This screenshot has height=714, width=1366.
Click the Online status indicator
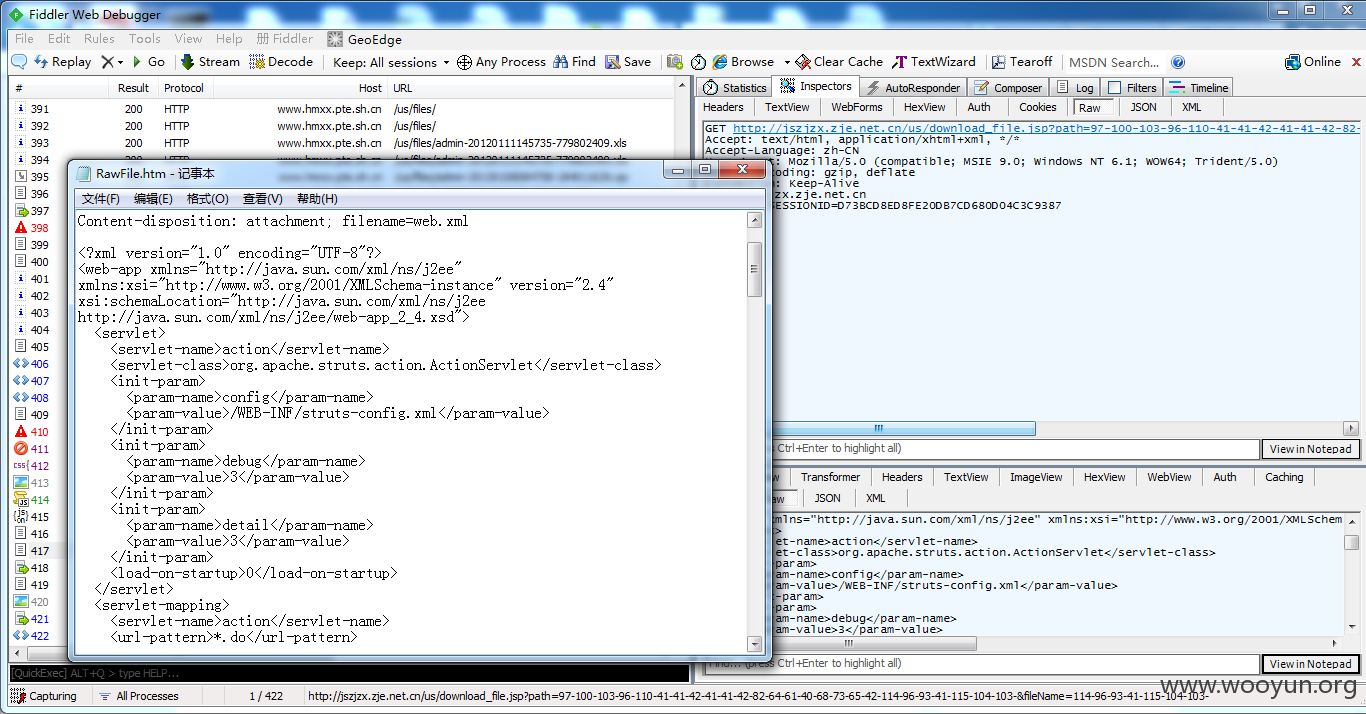point(1313,62)
